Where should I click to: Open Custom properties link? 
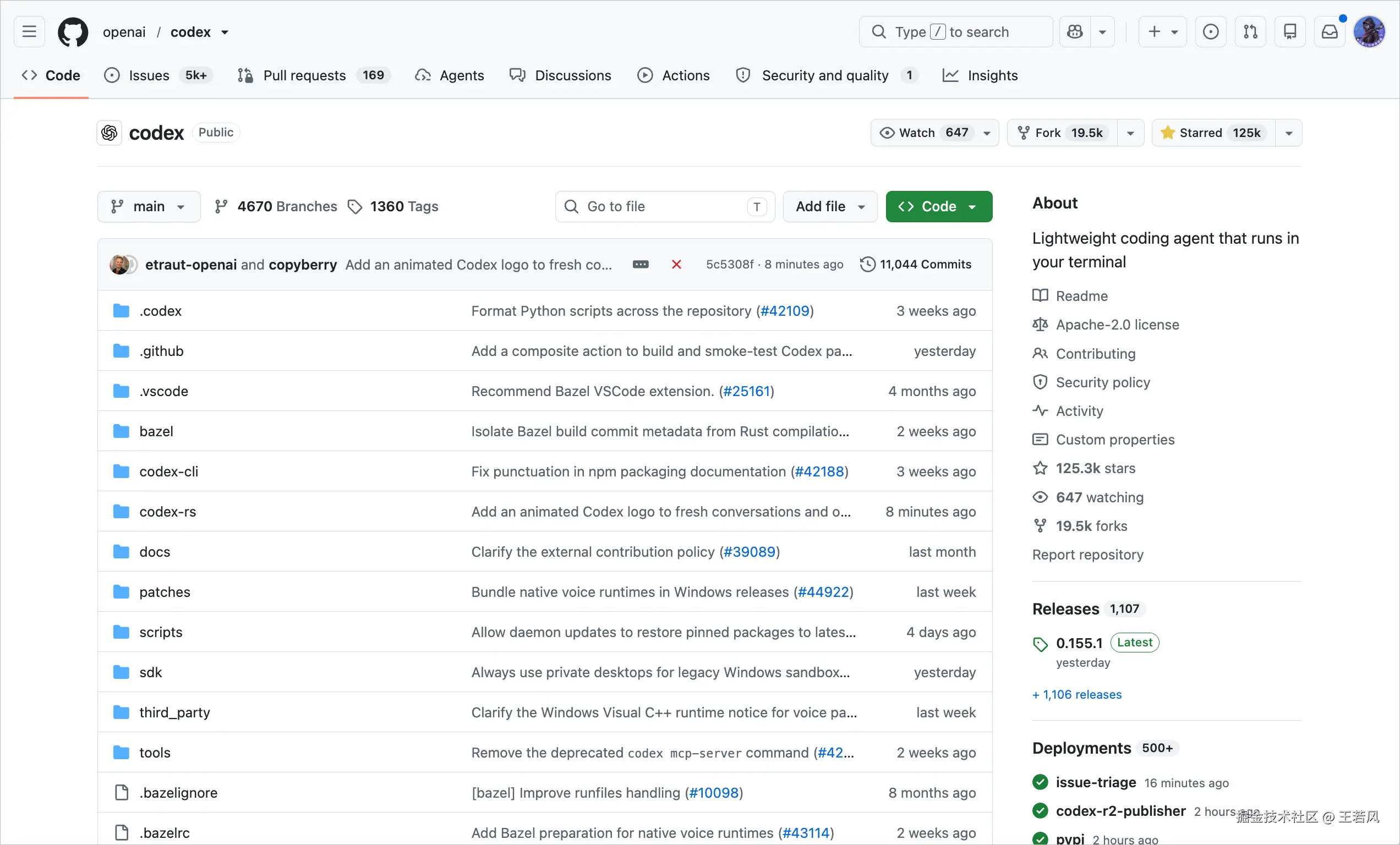1103,440
